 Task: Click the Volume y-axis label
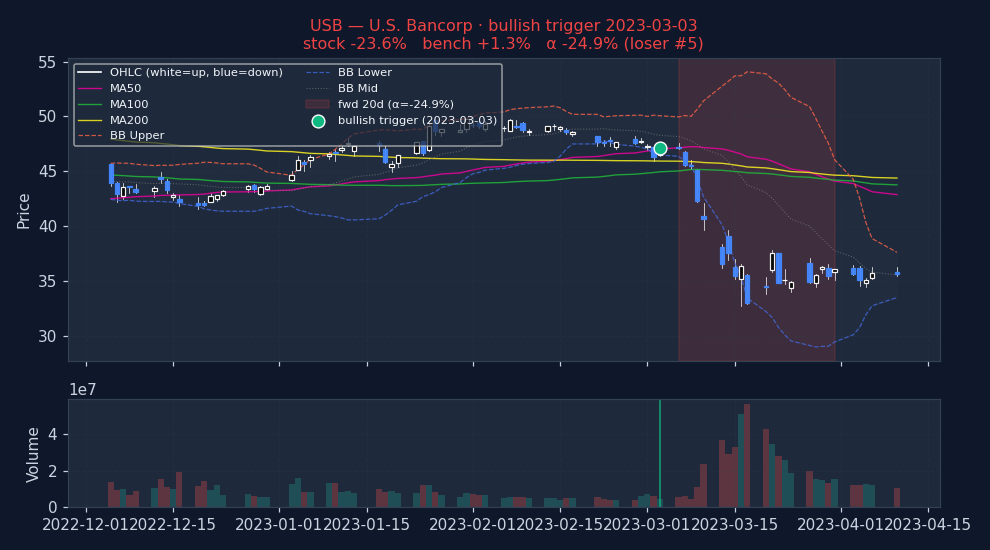pyautogui.click(x=34, y=454)
